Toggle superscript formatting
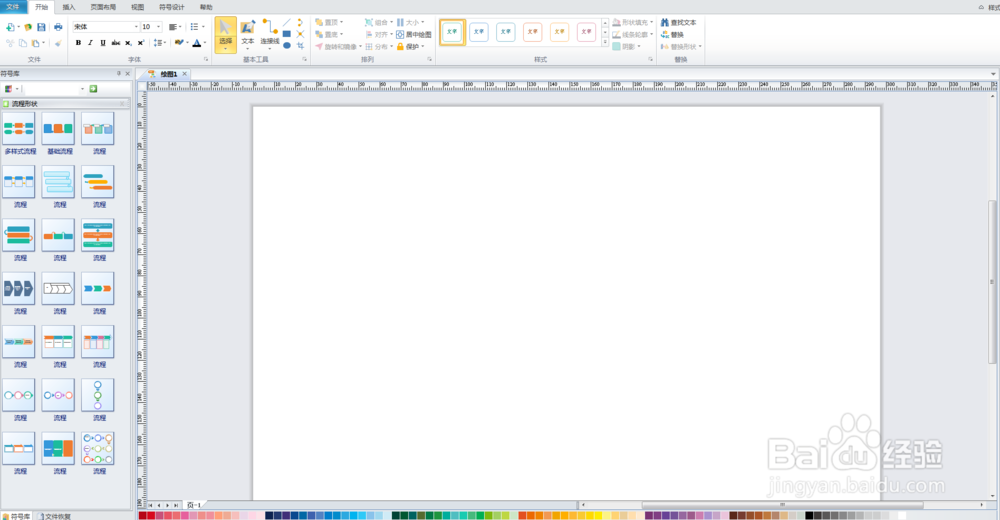 click(140, 43)
